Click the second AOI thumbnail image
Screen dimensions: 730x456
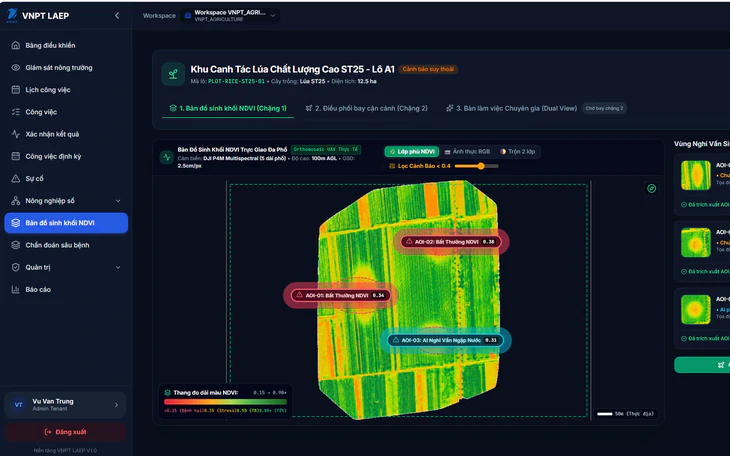[x=696, y=242]
